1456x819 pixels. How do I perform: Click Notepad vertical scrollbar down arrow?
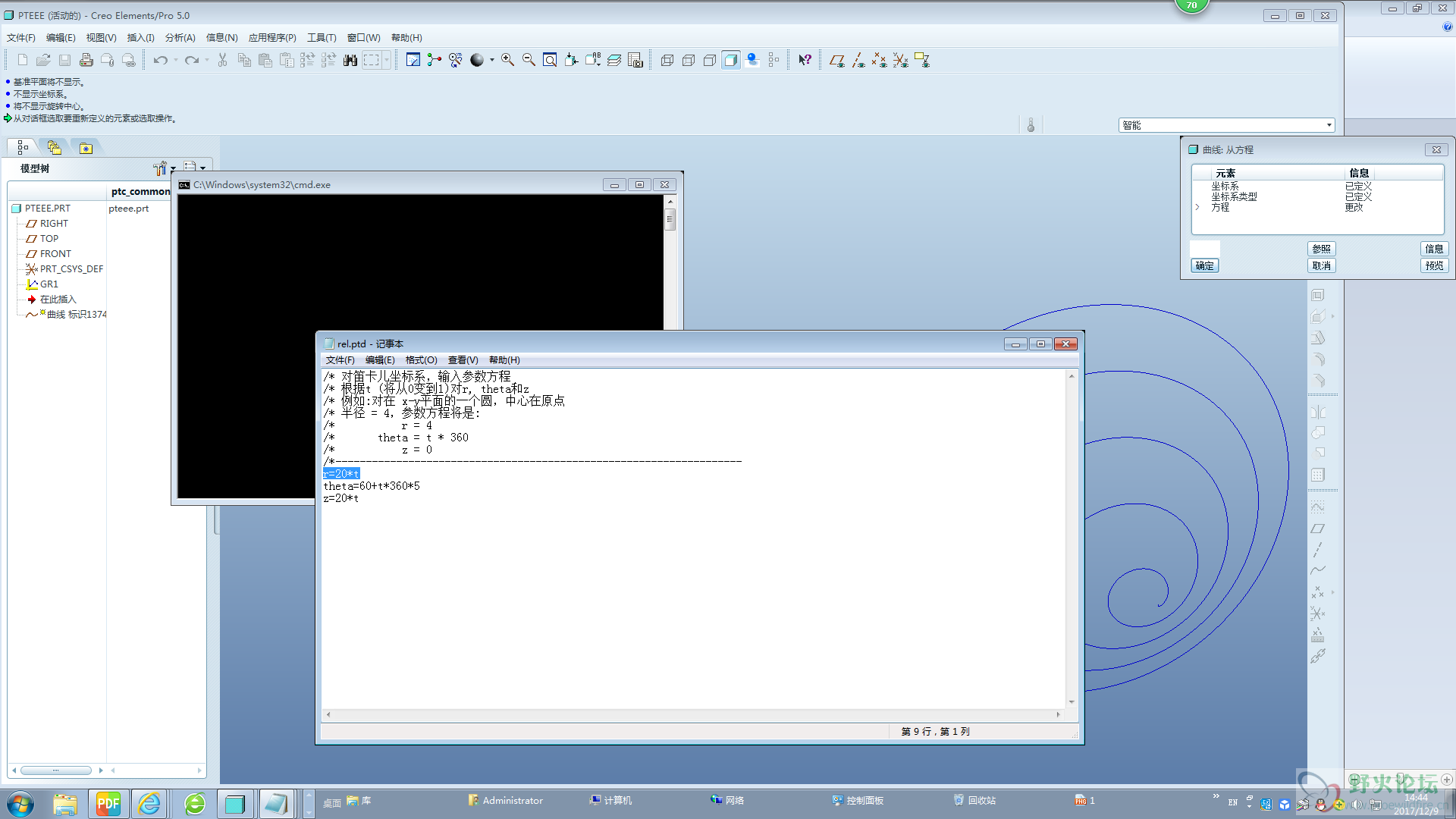[1072, 701]
